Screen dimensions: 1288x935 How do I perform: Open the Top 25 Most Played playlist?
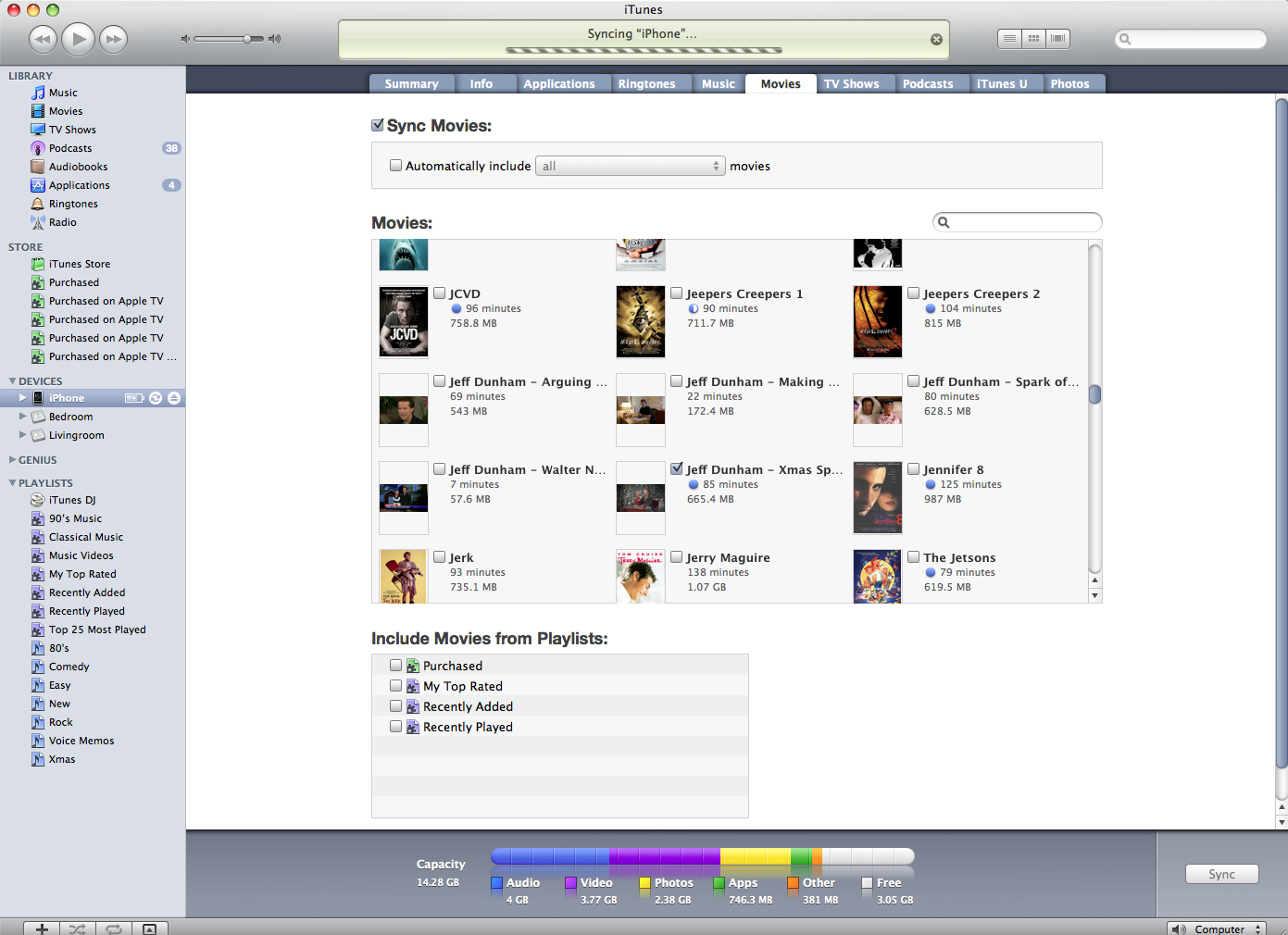(x=97, y=630)
